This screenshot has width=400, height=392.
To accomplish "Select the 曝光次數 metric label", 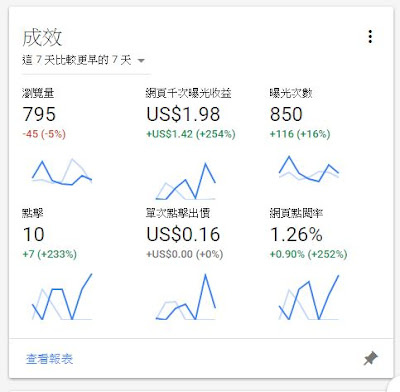I will pyautogui.click(x=291, y=93).
